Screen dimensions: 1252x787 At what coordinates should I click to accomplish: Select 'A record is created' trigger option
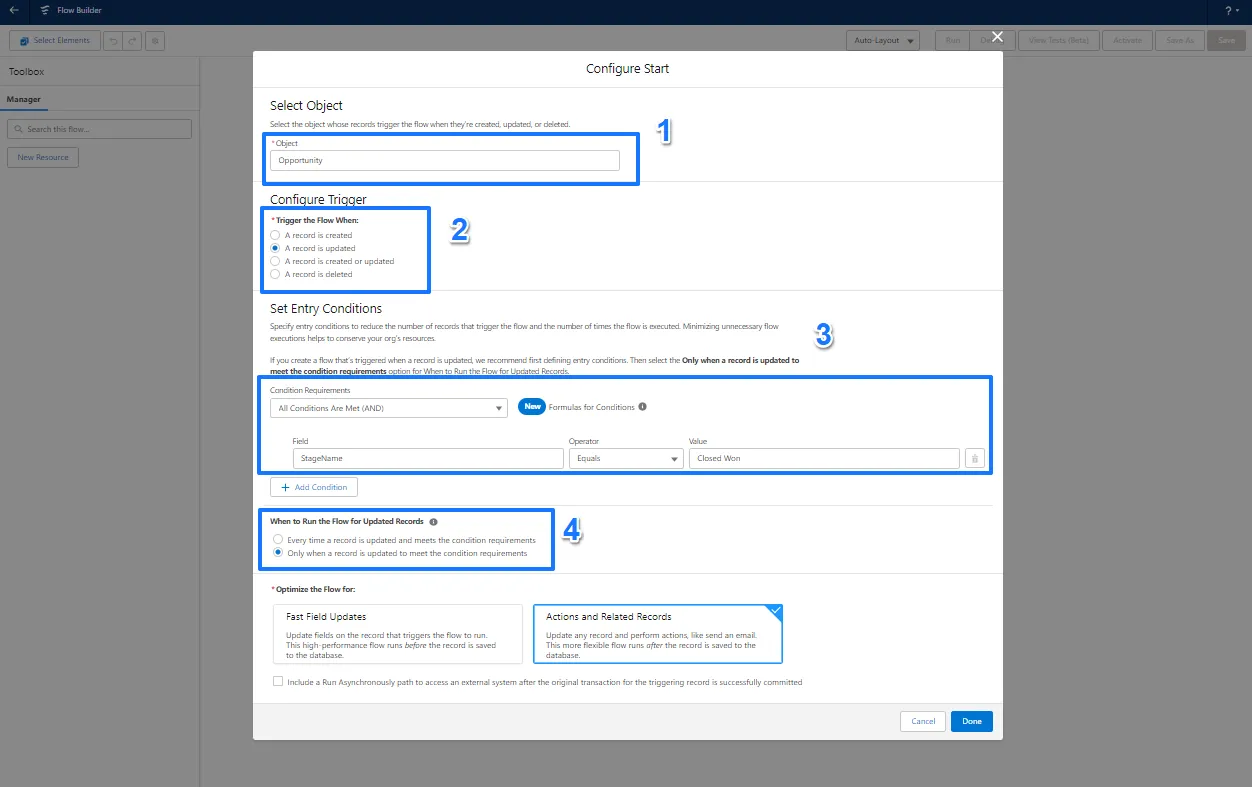[x=275, y=236]
